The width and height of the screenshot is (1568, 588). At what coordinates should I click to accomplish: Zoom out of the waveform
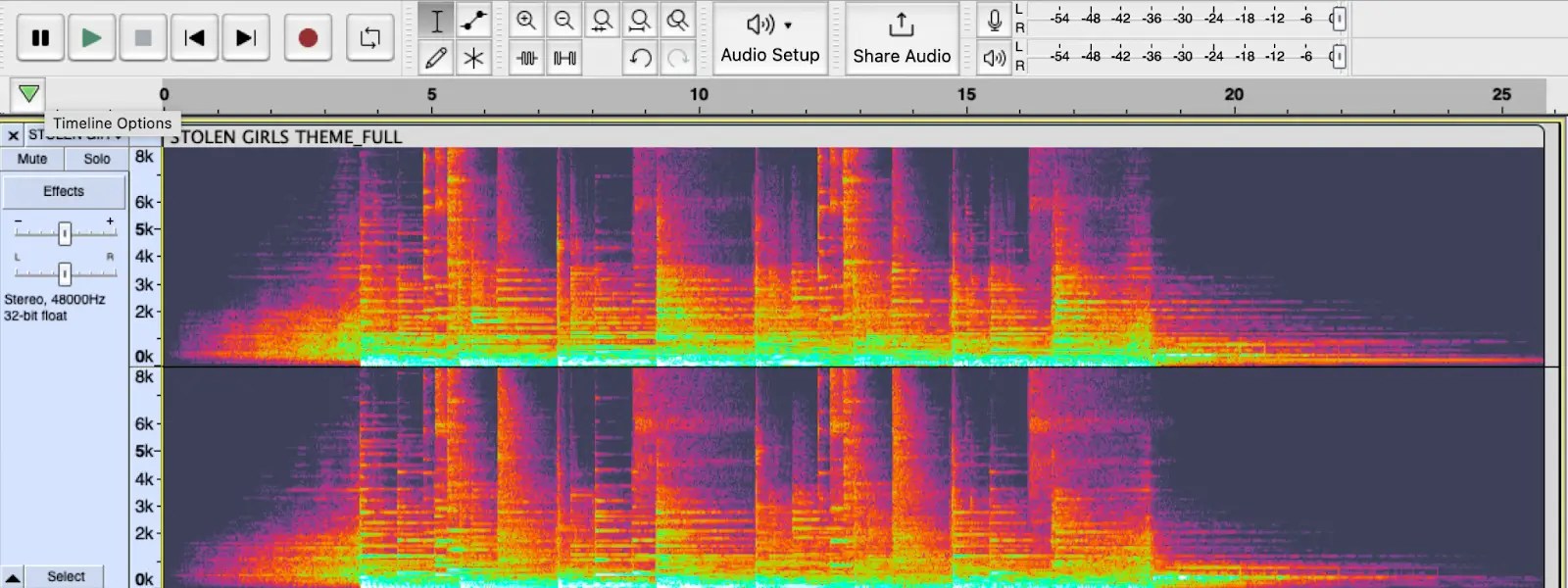563,21
